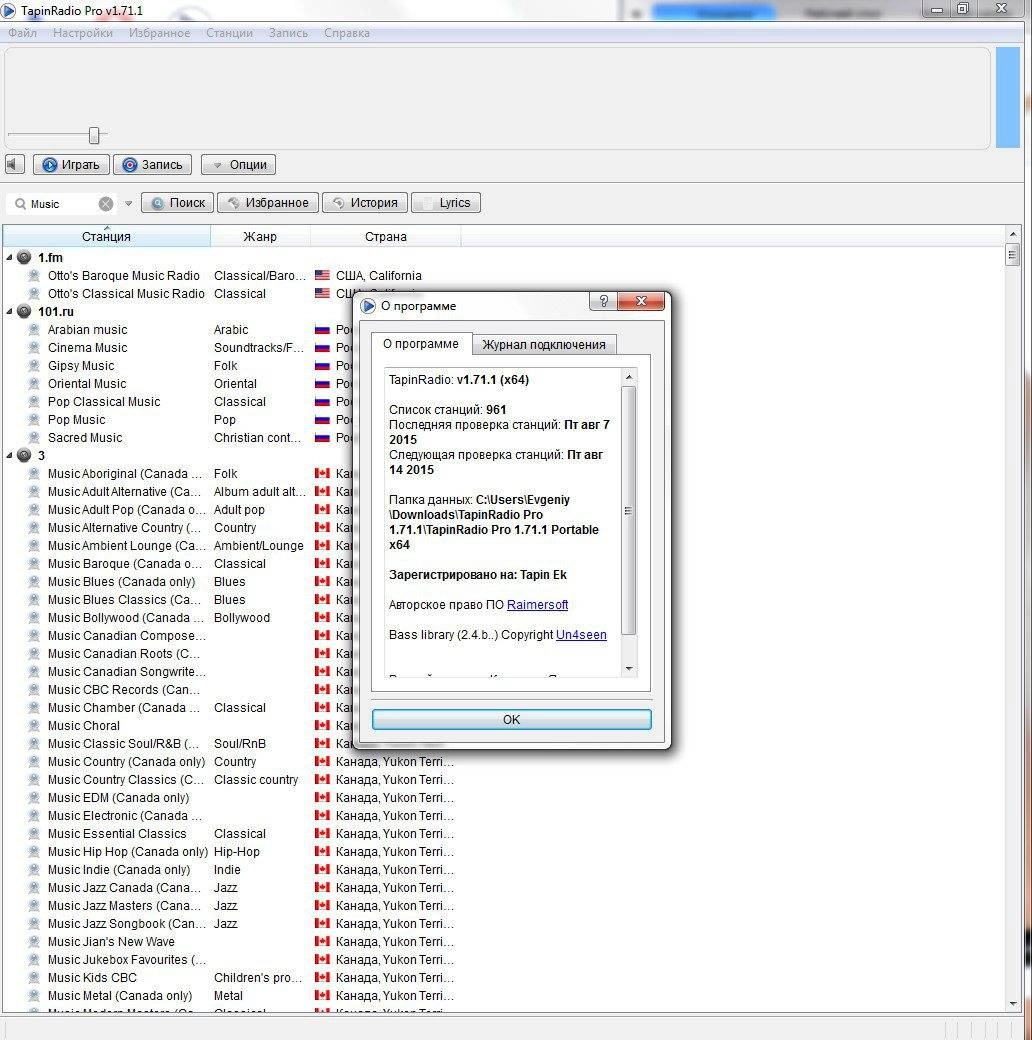Click the station icon beside Sacred Music
The width and height of the screenshot is (1032, 1040).
pyautogui.click(x=34, y=438)
